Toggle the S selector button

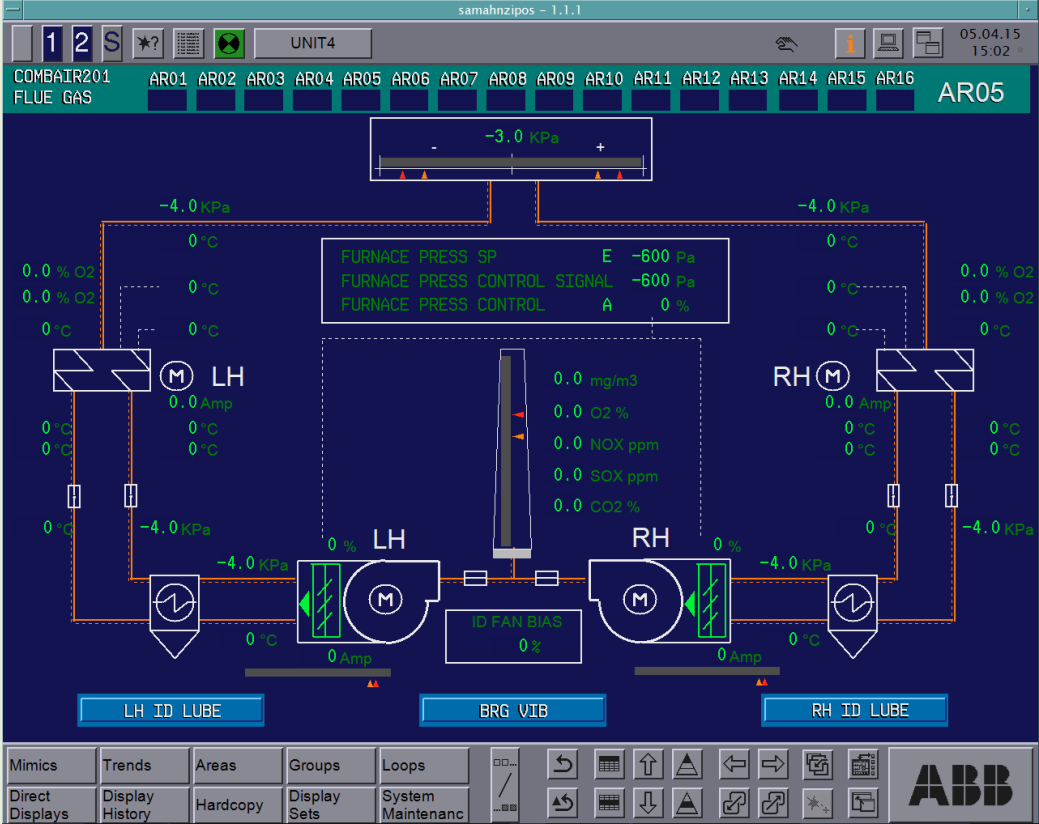[x=111, y=44]
